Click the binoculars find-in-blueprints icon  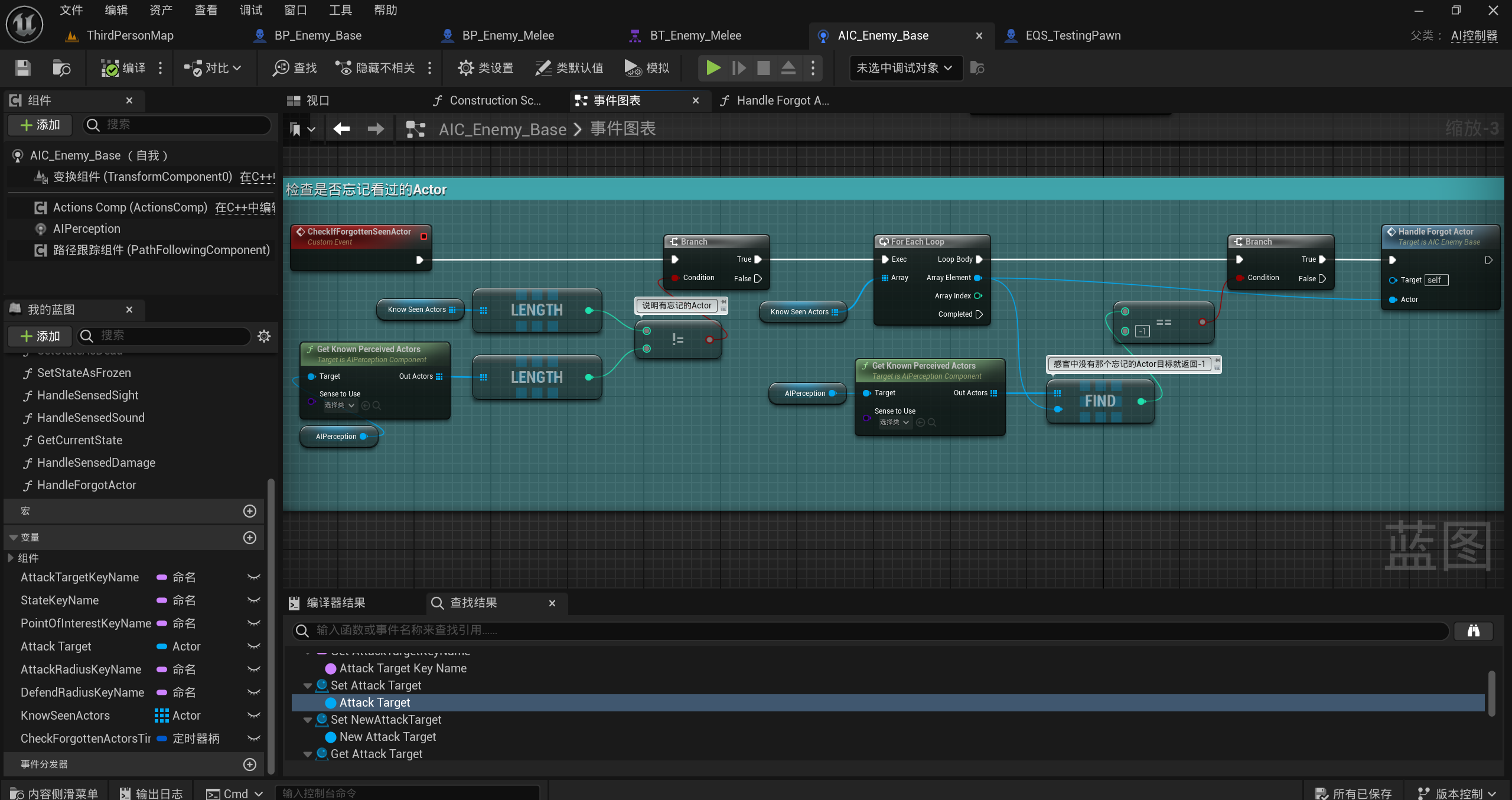tap(1473, 630)
